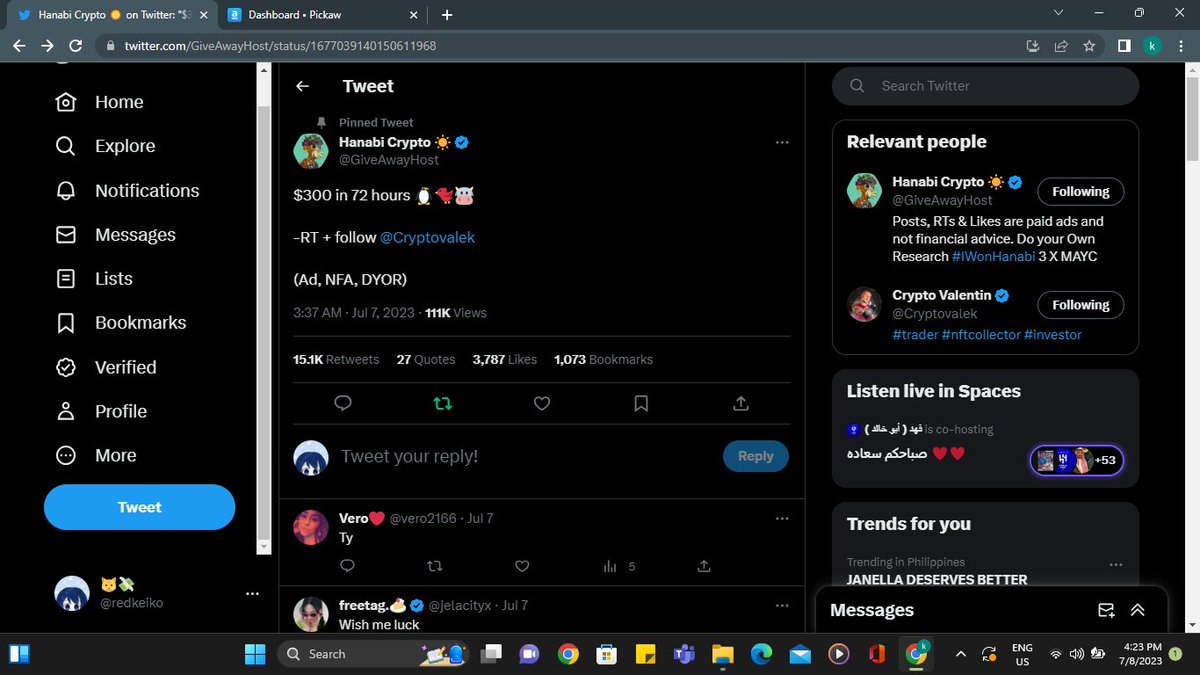Click the blue Tweet compose button
The width and height of the screenshot is (1200, 675).
click(x=139, y=507)
